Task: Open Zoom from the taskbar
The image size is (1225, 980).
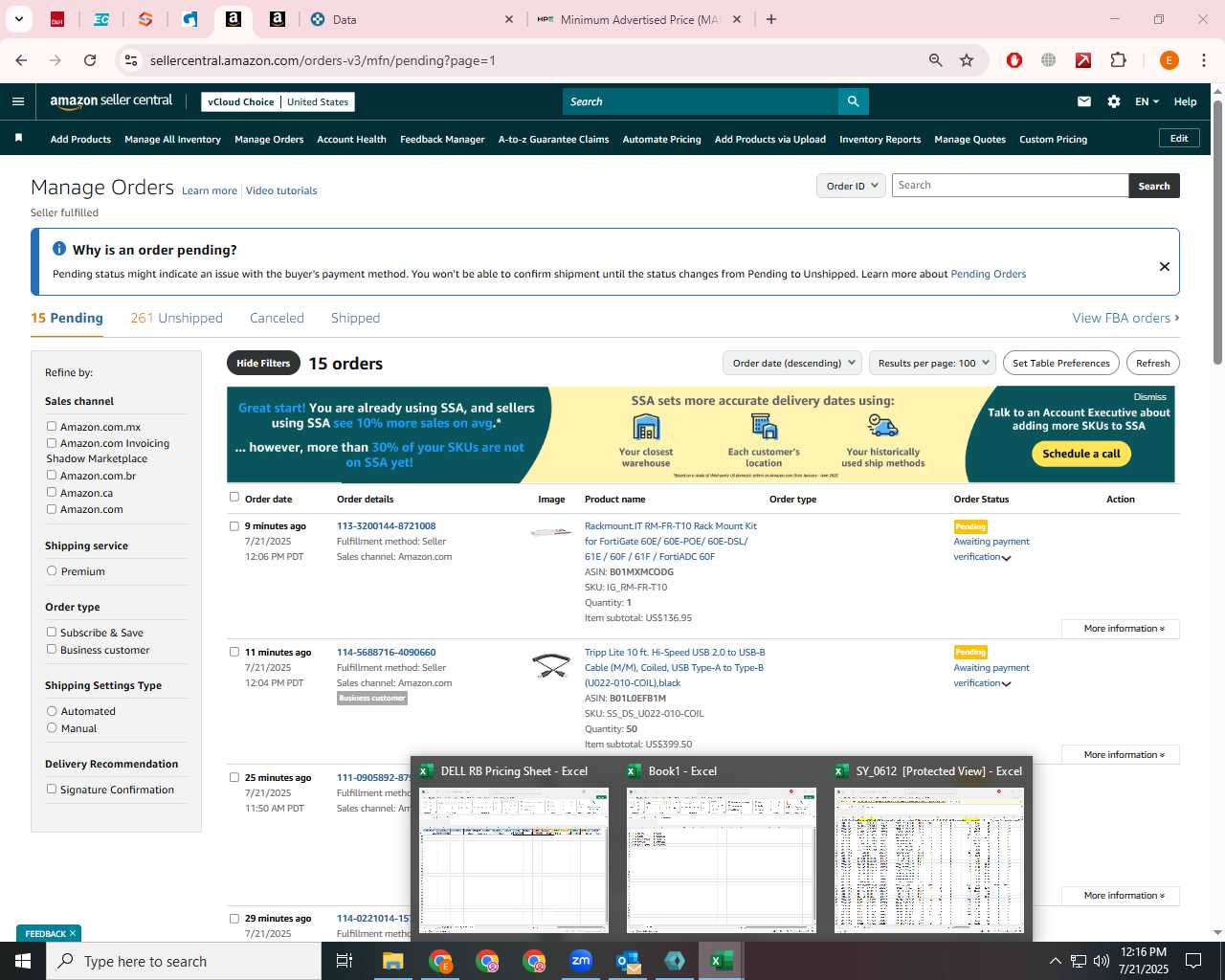Action: tap(581, 961)
